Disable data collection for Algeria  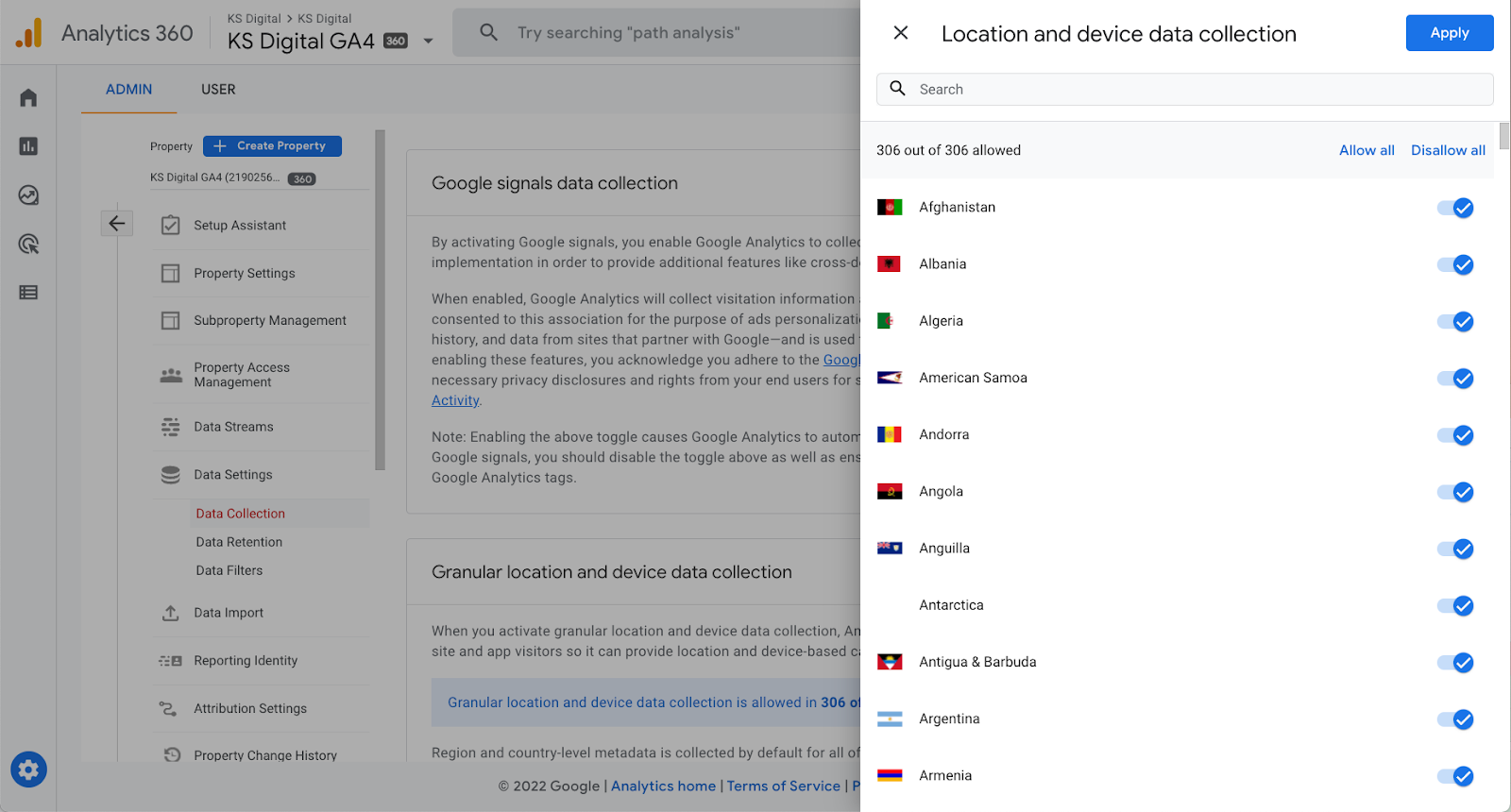click(x=1455, y=321)
